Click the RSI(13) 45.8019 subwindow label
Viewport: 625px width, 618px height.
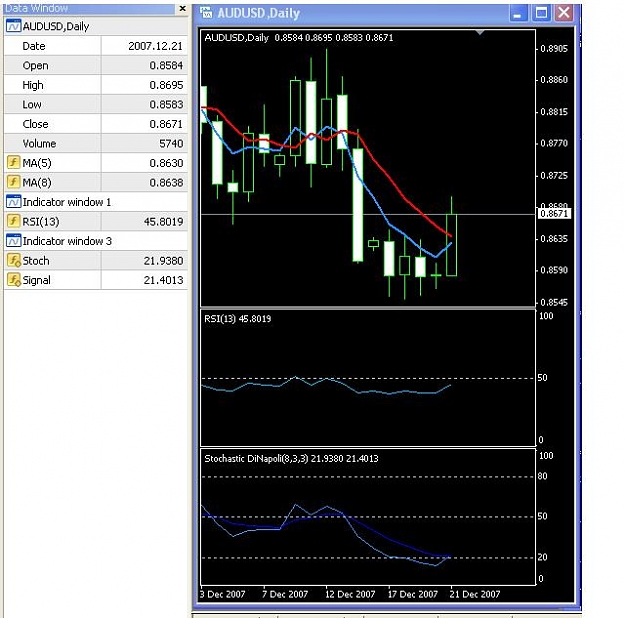238,319
